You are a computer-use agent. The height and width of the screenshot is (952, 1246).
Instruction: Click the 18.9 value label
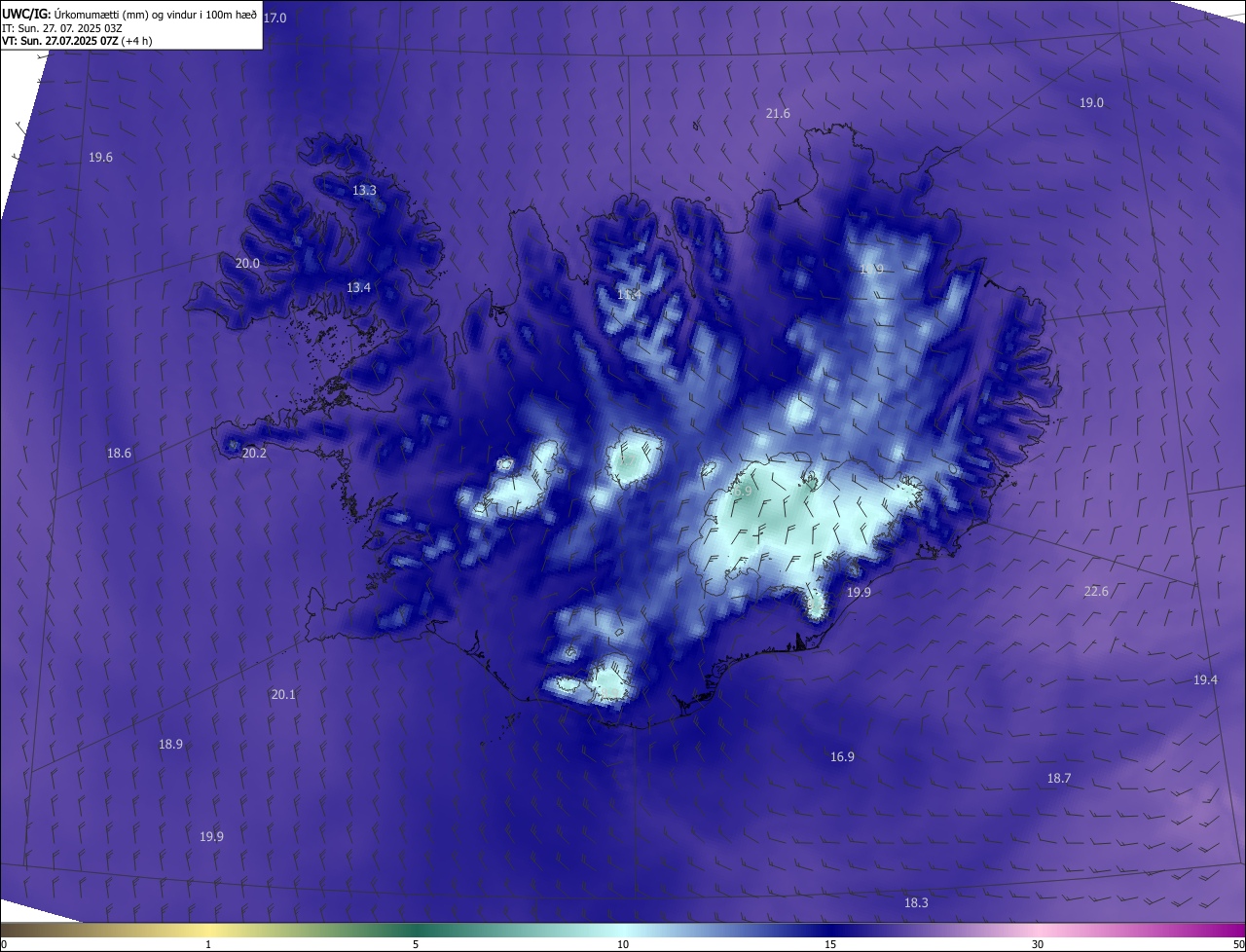(x=170, y=745)
